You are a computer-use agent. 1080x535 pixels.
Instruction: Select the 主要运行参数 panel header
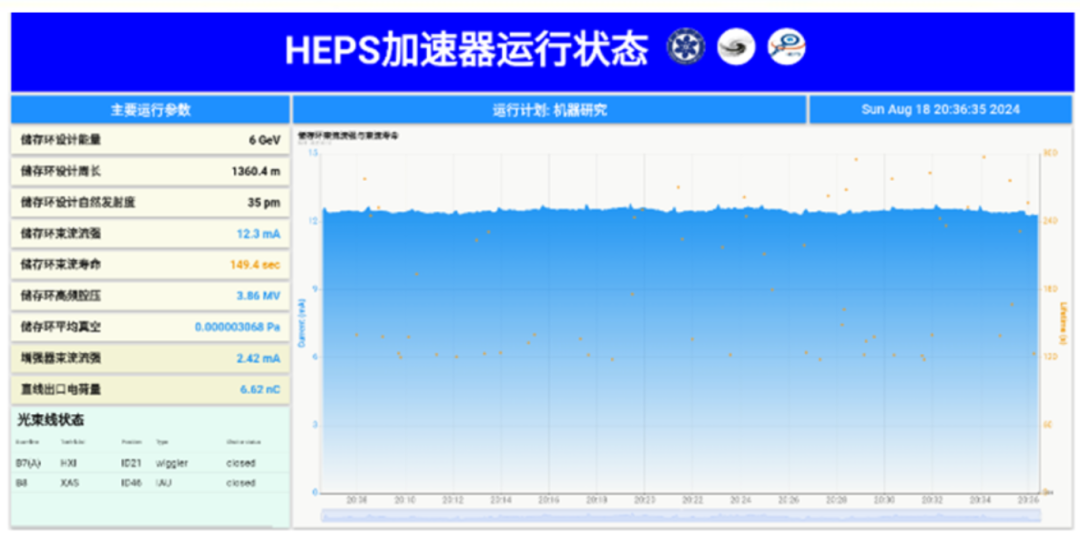click(150, 110)
